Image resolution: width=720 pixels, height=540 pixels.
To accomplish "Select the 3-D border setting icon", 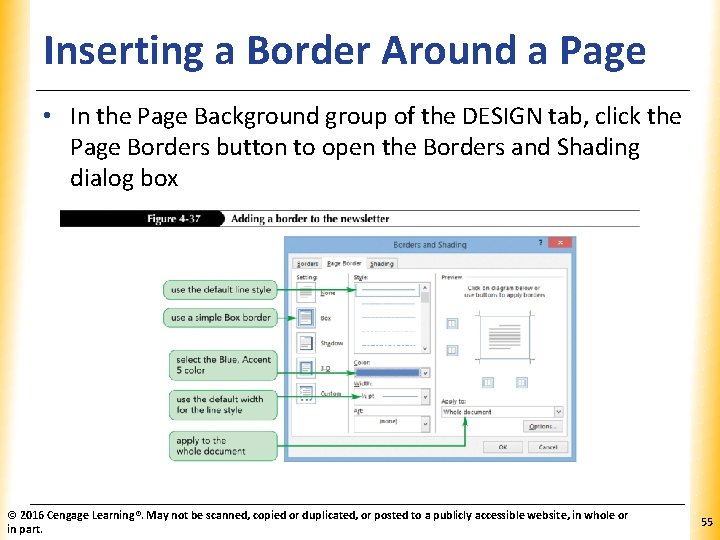I will [306, 368].
